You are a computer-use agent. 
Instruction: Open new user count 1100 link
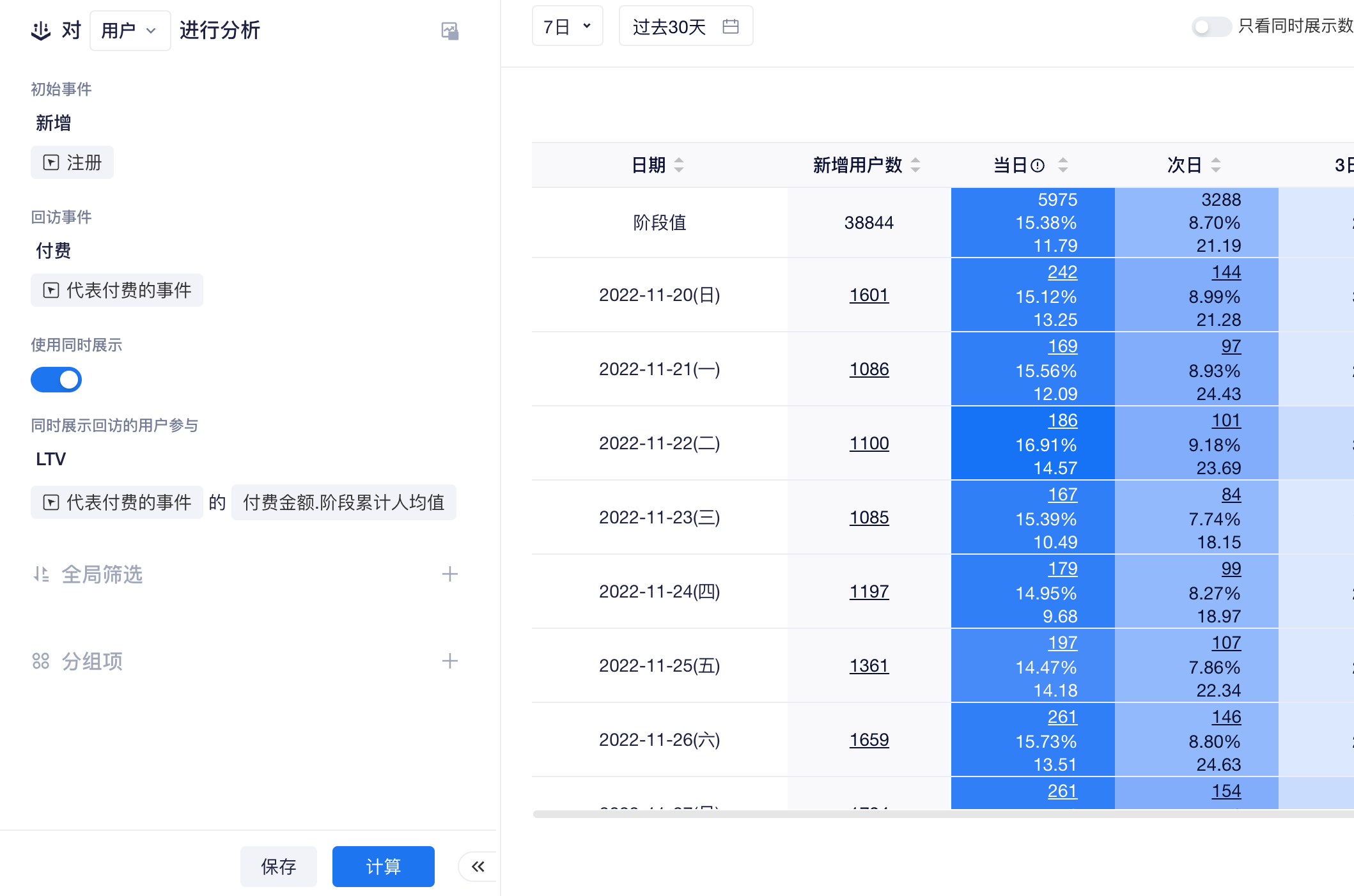pos(869,444)
